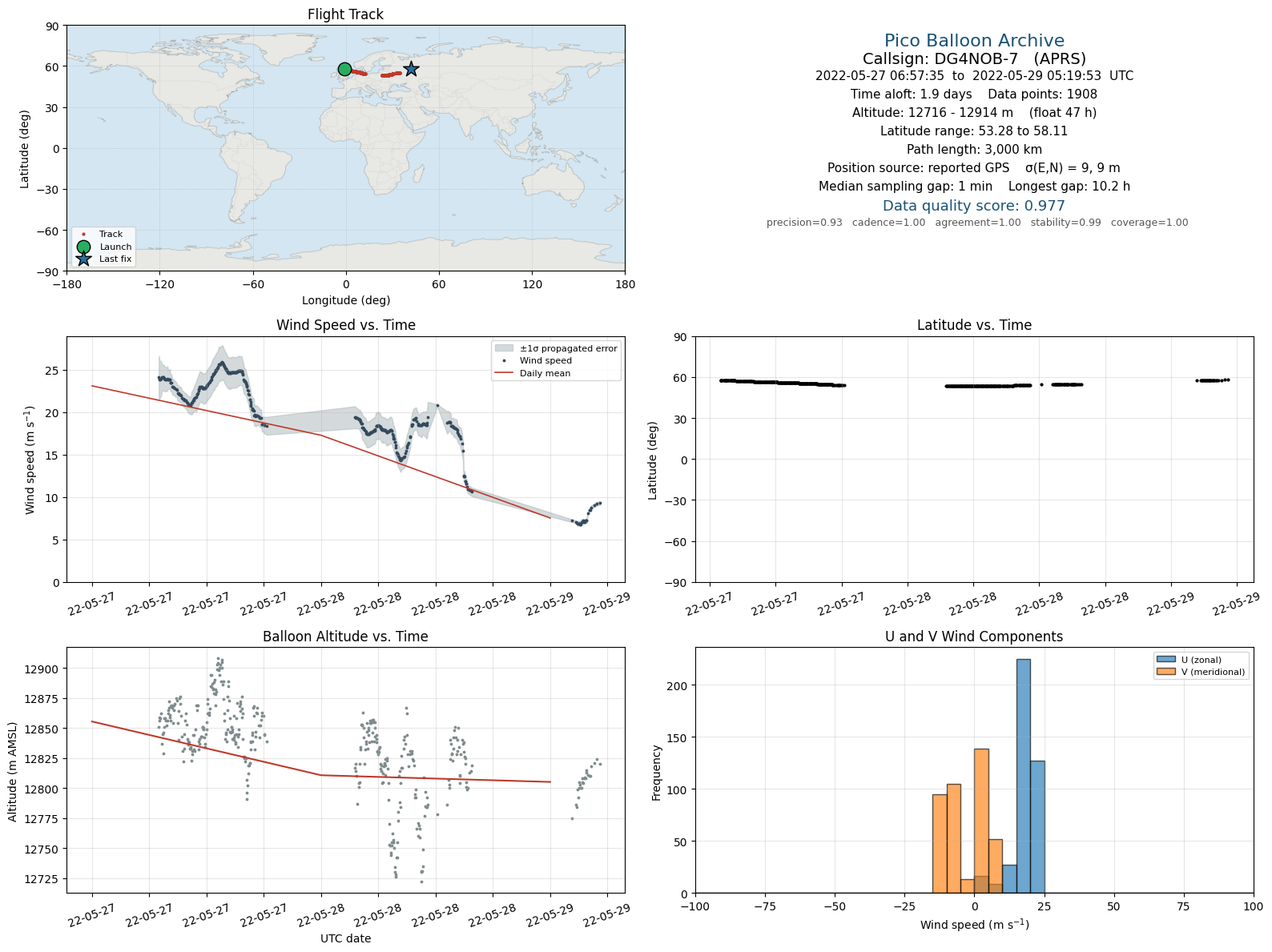
Task: Click the Balloon Altitude vs. Time title
Action: 345,637
